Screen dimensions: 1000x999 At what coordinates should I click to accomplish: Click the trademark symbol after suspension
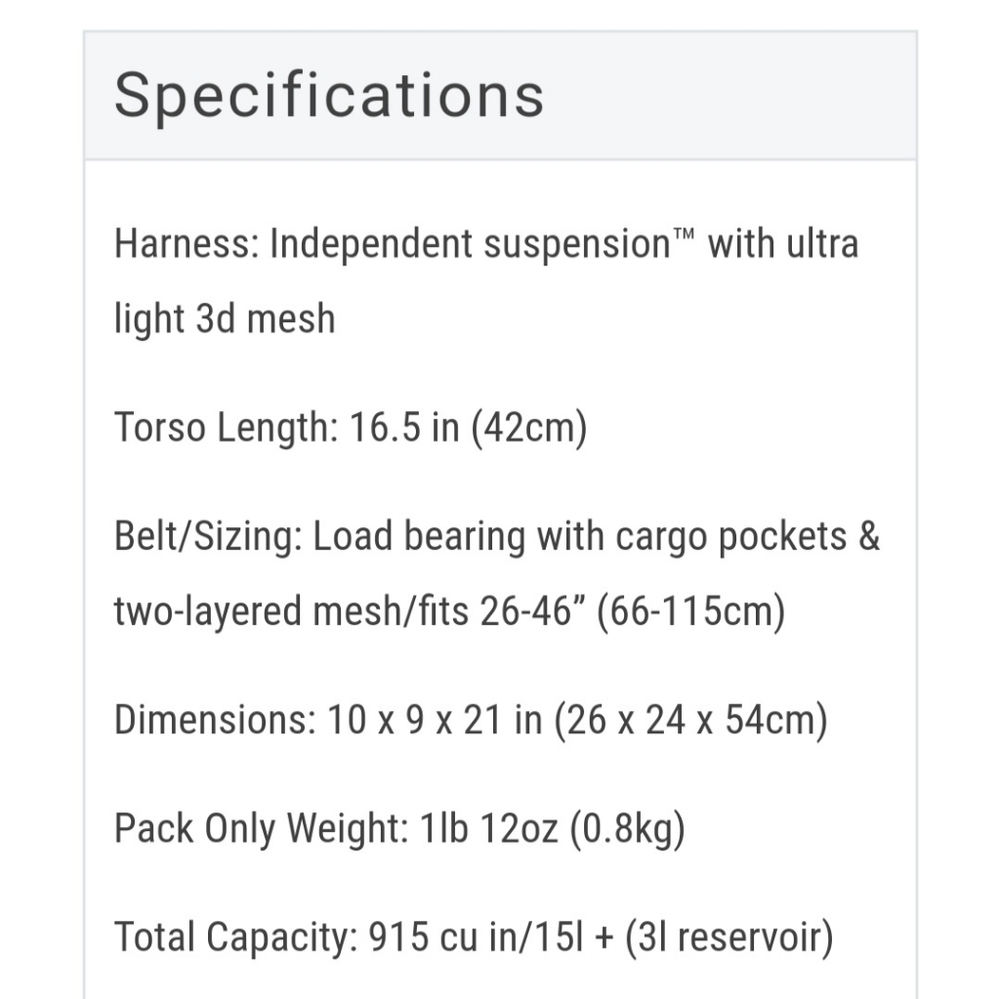click(683, 235)
